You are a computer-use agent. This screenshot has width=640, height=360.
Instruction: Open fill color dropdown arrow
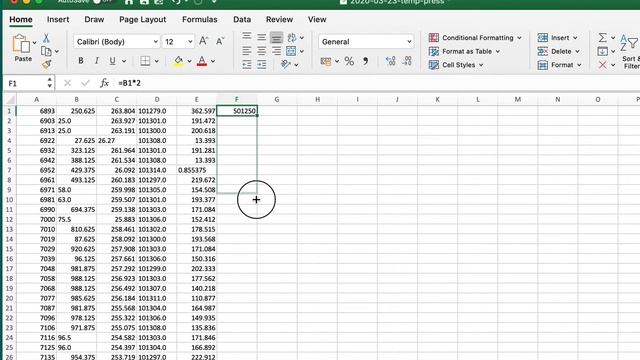[x=189, y=61]
